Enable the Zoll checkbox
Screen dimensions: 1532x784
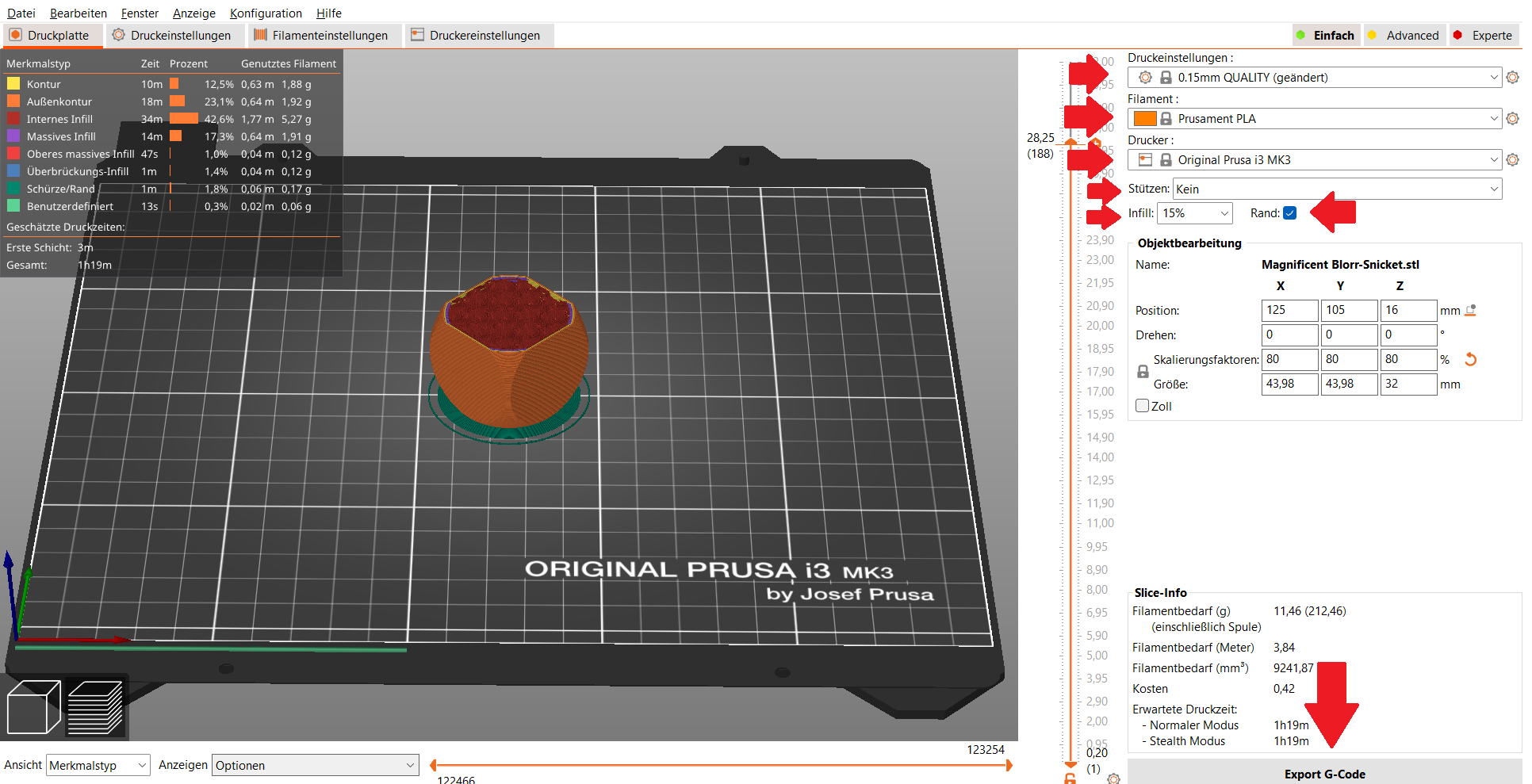tap(1143, 406)
